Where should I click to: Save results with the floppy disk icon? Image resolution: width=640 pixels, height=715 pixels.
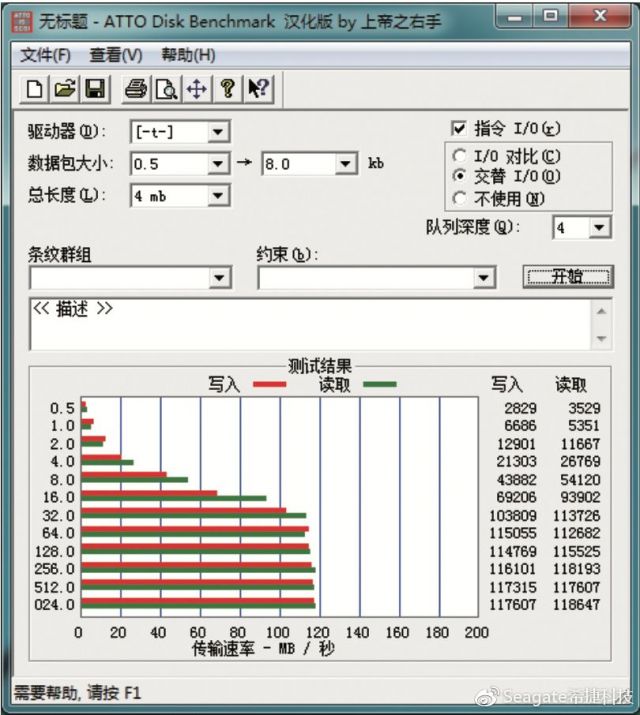[95, 89]
